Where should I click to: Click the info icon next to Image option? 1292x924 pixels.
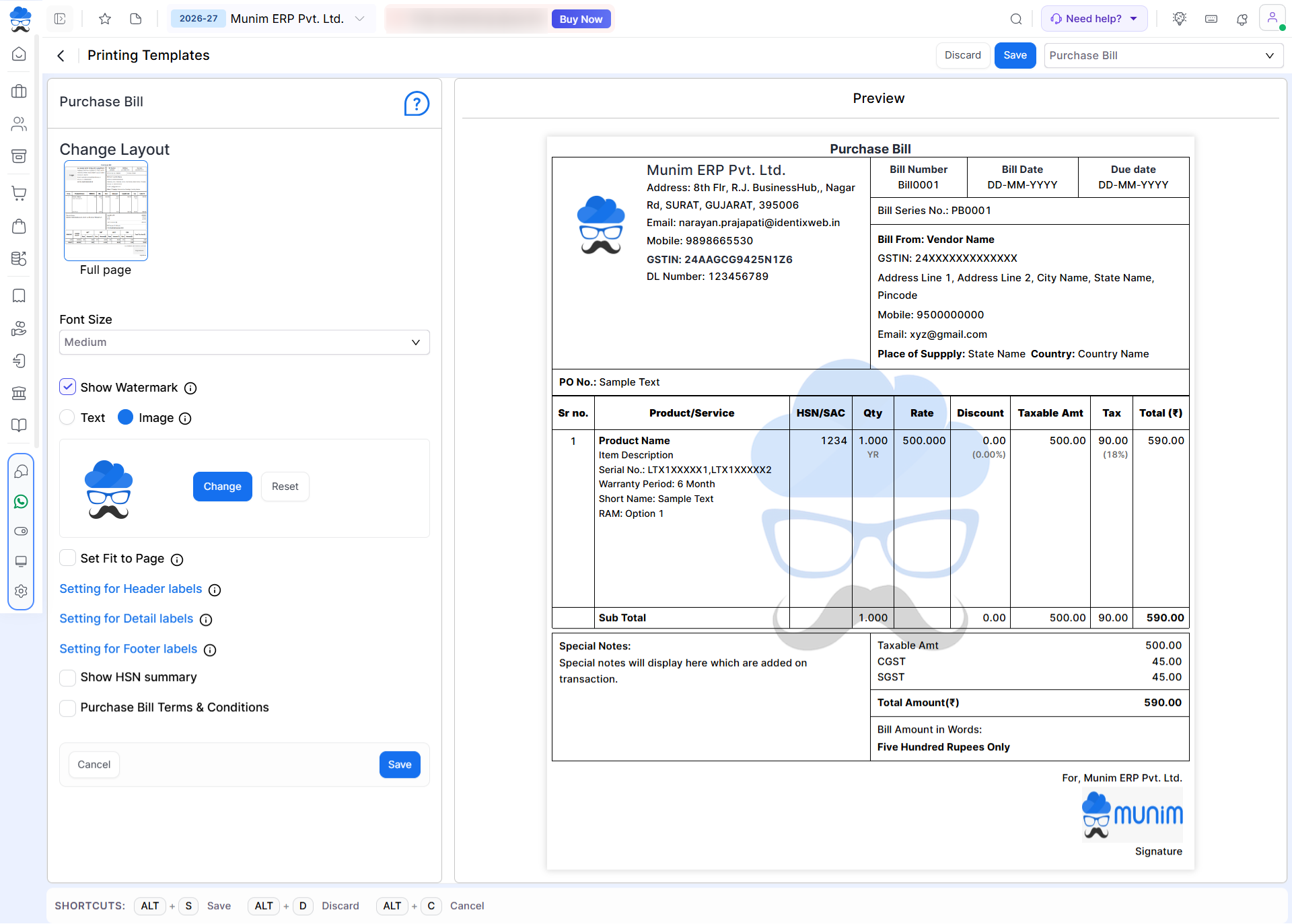click(185, 419)
